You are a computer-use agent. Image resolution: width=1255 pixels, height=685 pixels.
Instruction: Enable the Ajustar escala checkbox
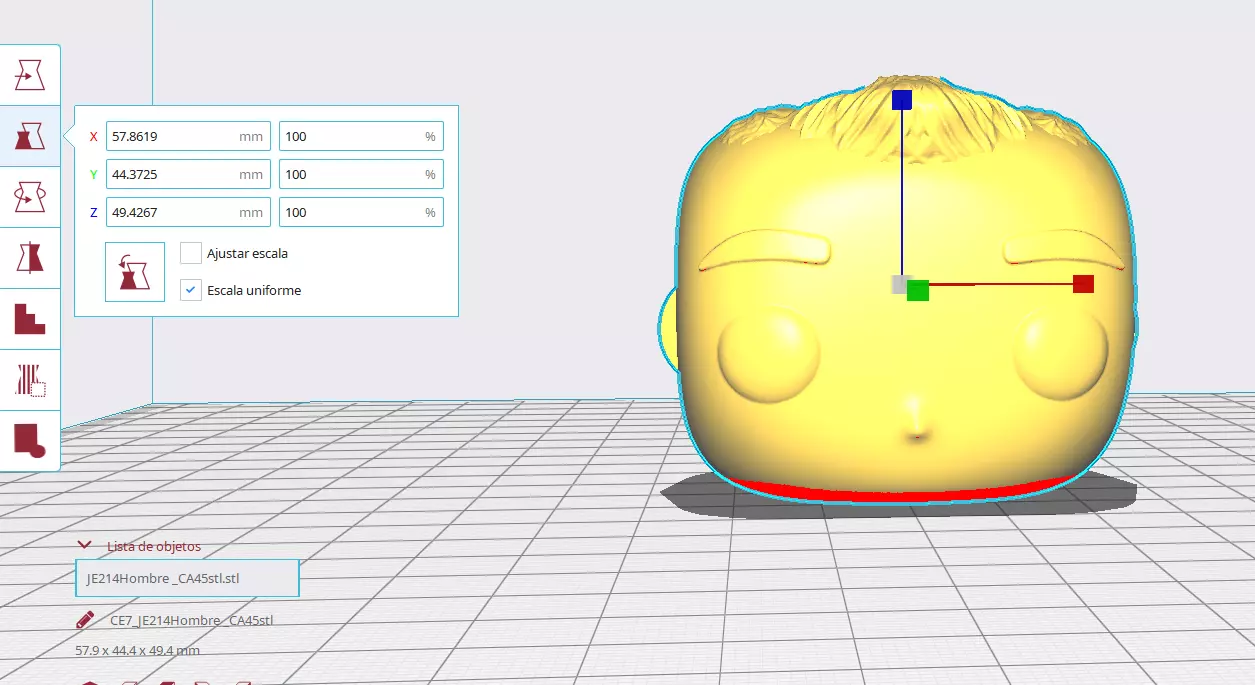point(191,253)
